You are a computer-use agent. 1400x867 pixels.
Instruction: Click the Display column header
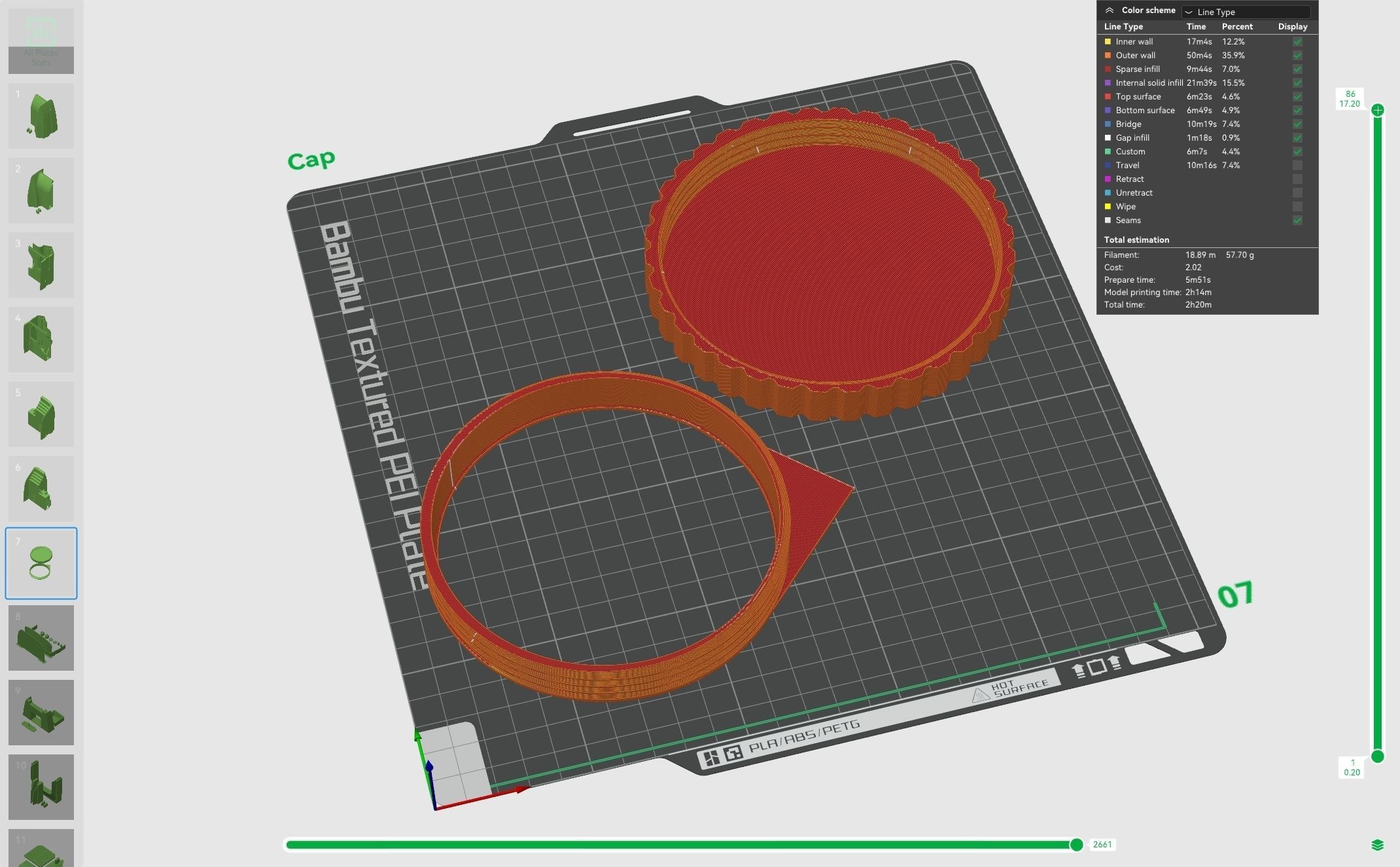coord(1292,27)
